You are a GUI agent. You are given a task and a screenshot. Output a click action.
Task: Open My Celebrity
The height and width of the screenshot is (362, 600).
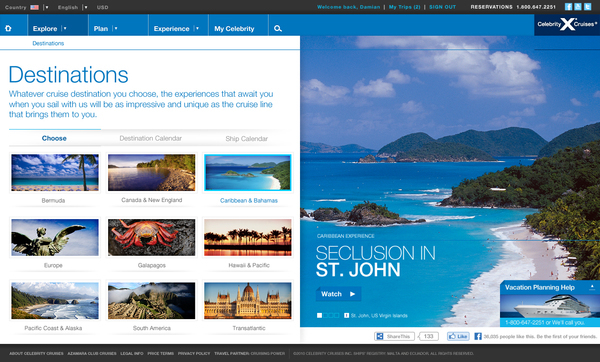click(234, 29)
